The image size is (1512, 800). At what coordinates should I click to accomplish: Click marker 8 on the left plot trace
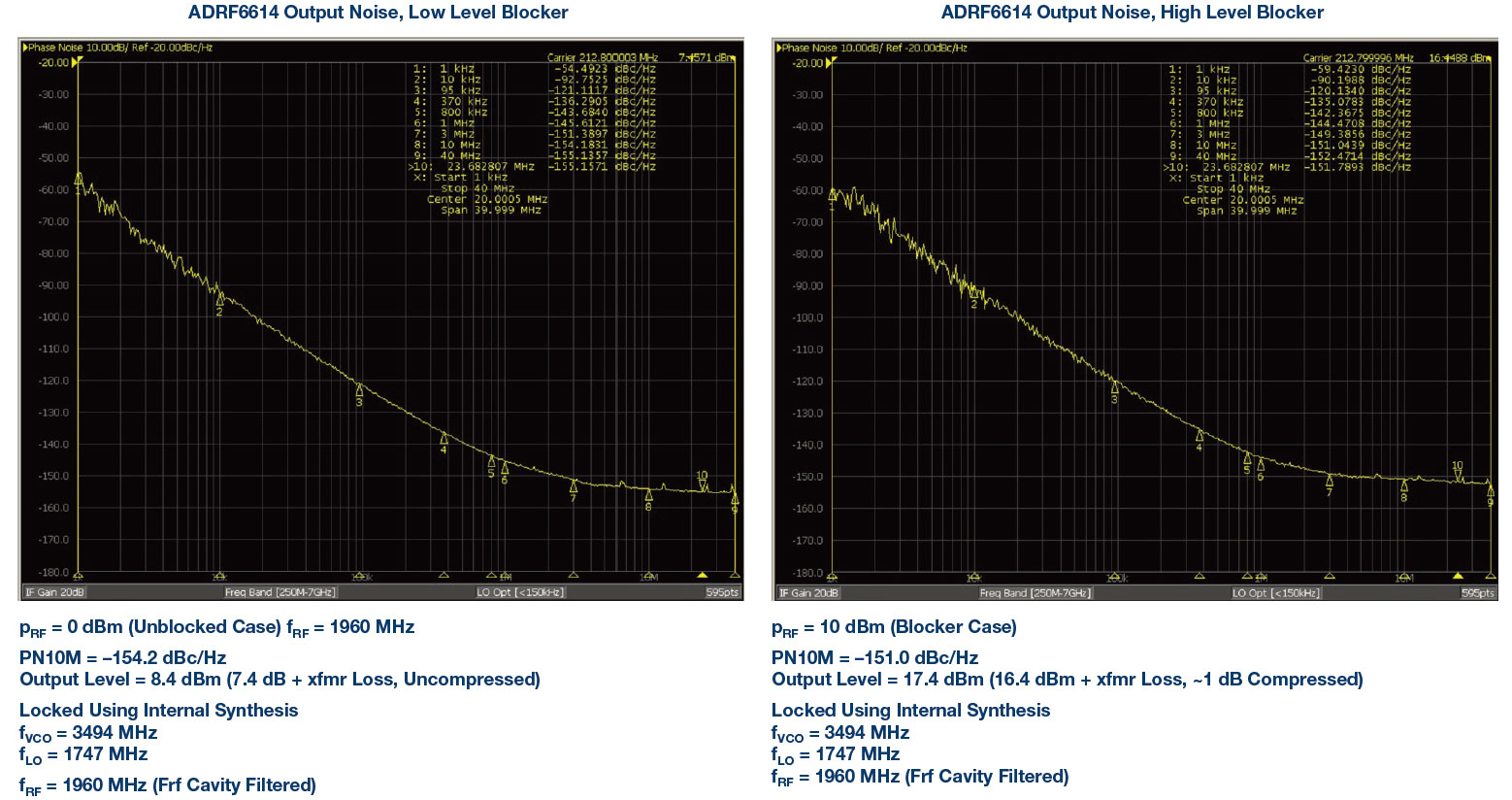649,495
